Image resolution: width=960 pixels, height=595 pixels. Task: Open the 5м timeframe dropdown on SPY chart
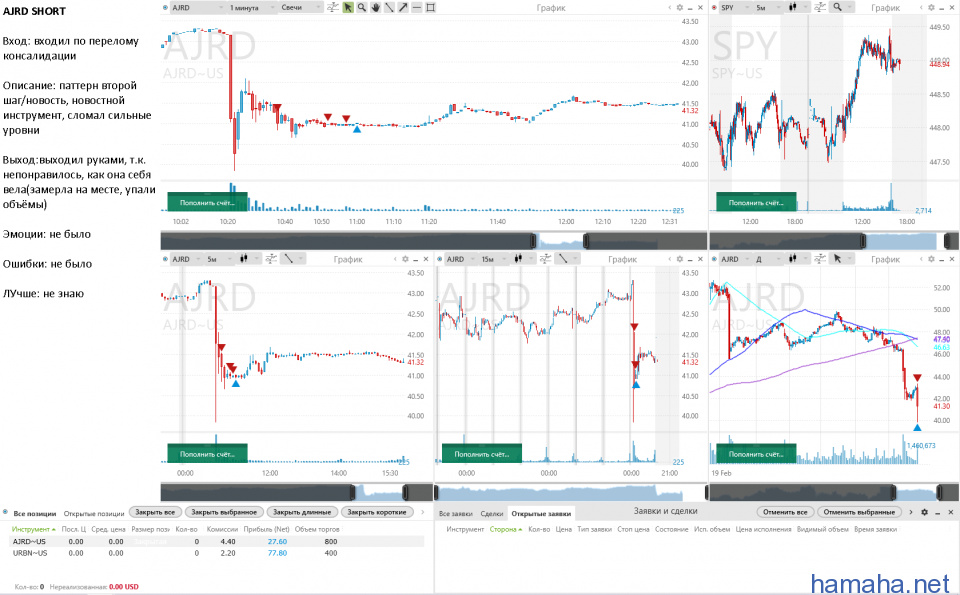(768, 7)
